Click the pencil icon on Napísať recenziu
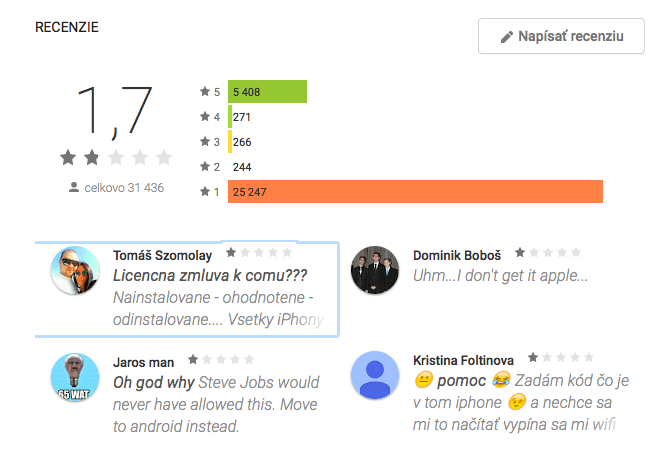This screenshot has width=663, height=473. pos(507,37)
